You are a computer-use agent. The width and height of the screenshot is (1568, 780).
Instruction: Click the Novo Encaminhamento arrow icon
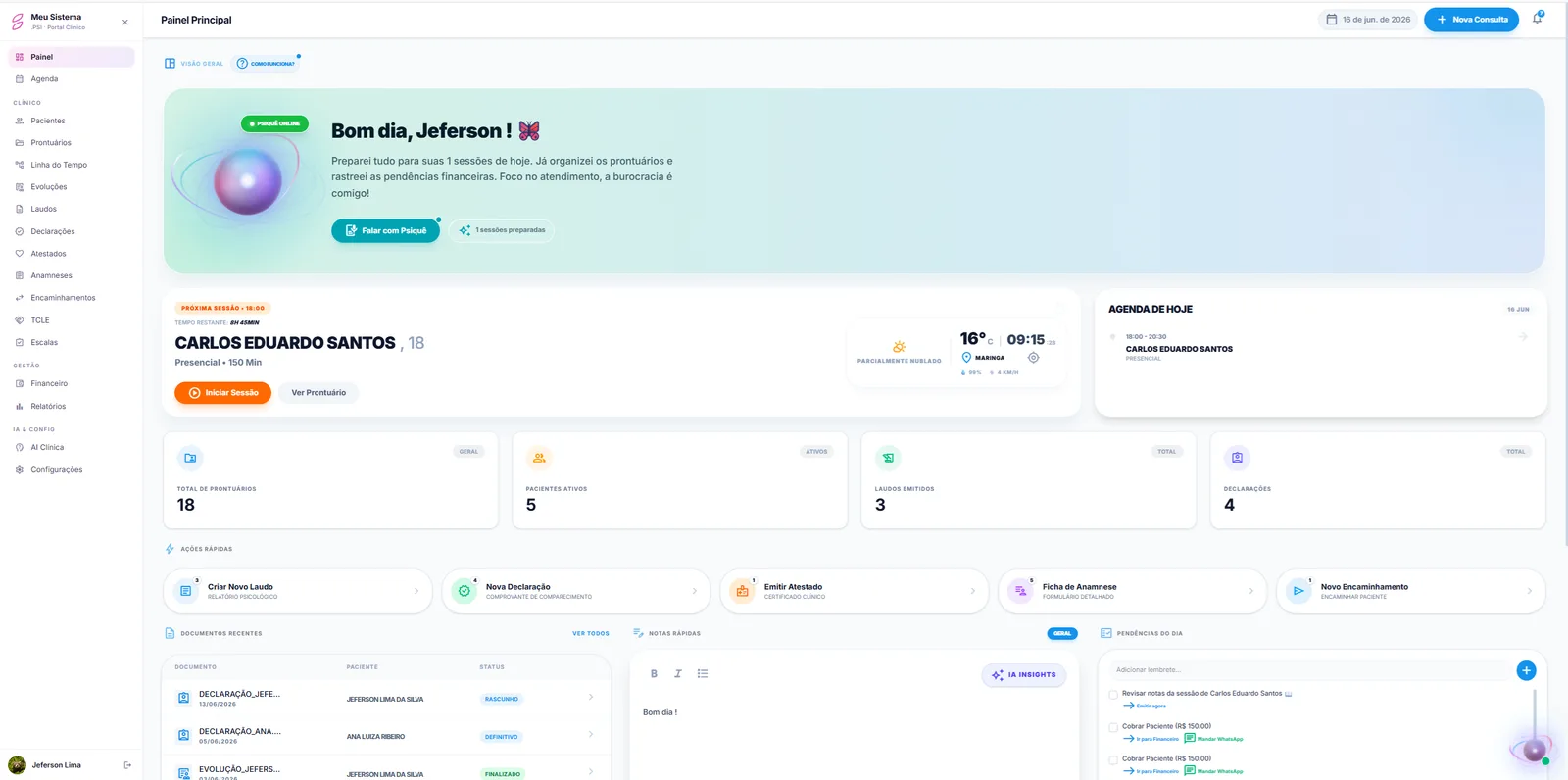click(x=1298, y=591)
